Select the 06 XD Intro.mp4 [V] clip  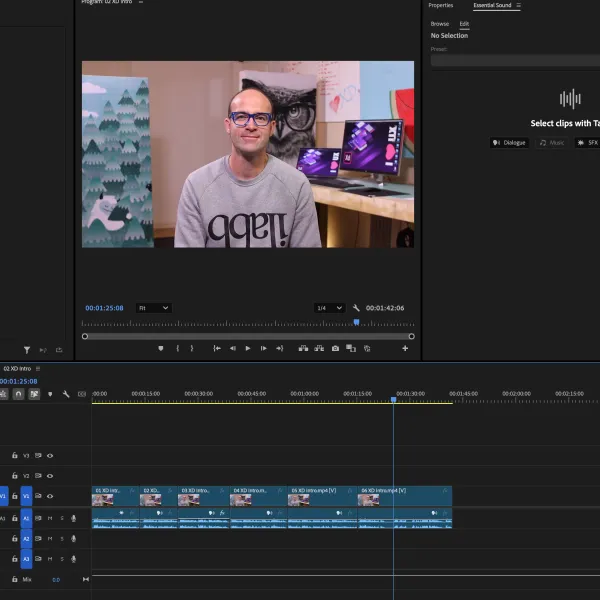405,496
